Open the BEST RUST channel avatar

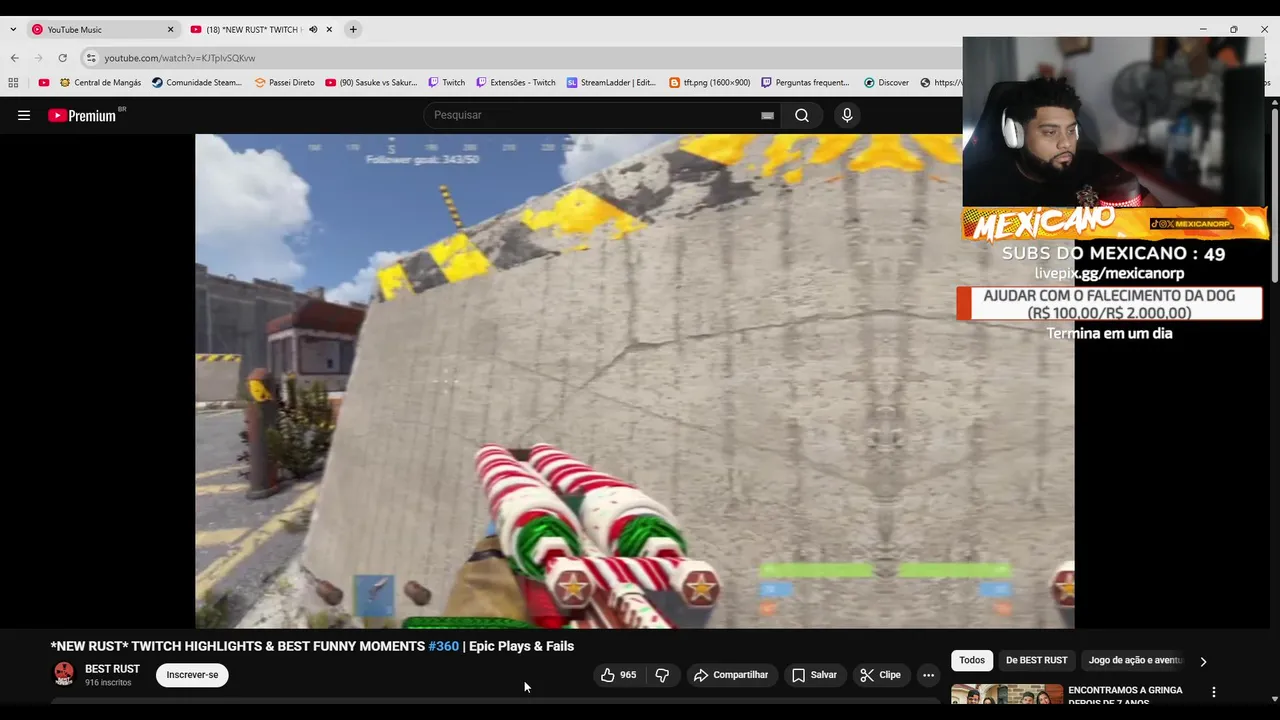[64, 674]
